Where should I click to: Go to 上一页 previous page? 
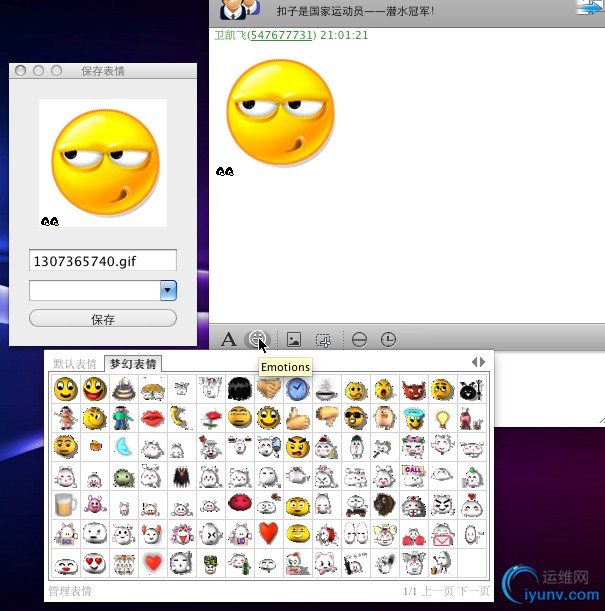(x=438, y=591)
